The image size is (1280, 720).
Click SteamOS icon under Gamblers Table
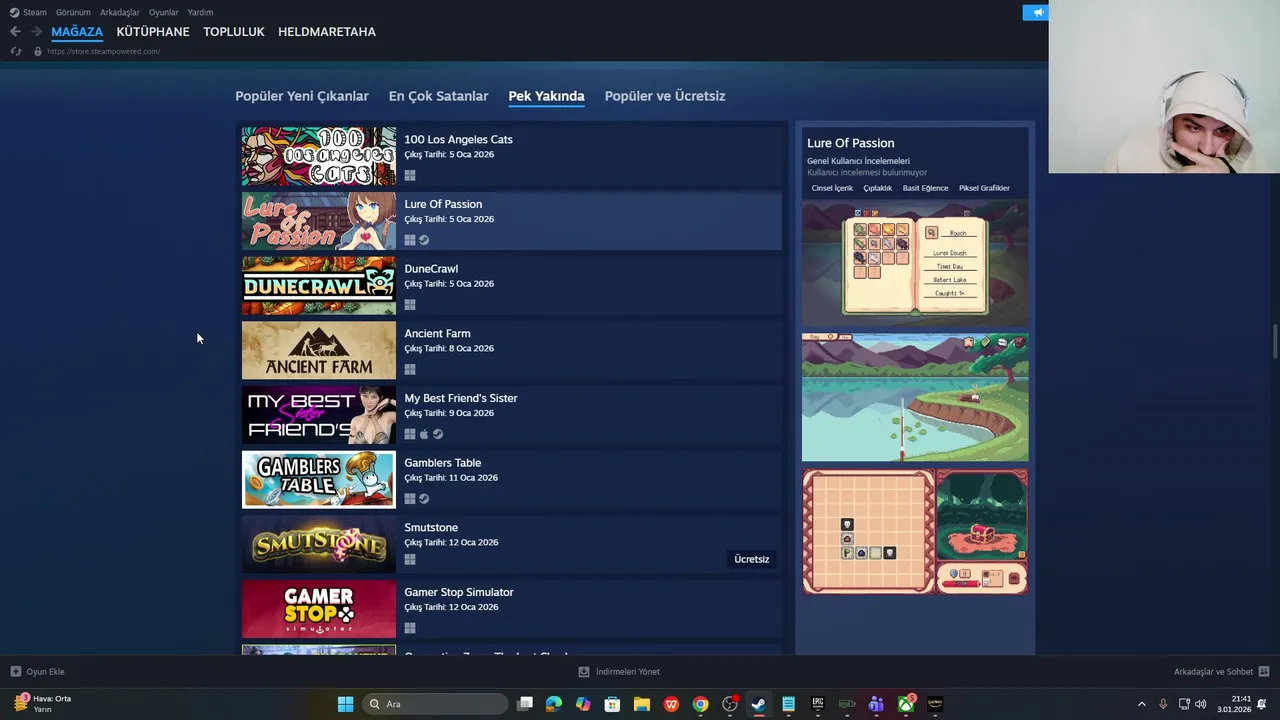[x=424, y=499]
